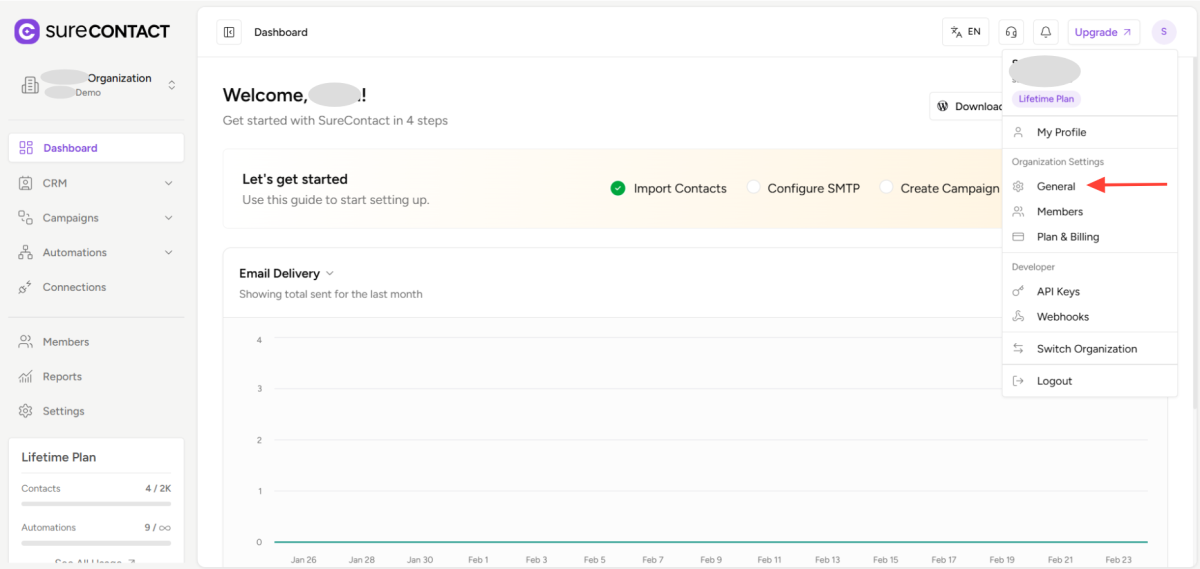Click the sidebar Settings gear icon
Screen dimensions: 1200x569
pos(25,411)
